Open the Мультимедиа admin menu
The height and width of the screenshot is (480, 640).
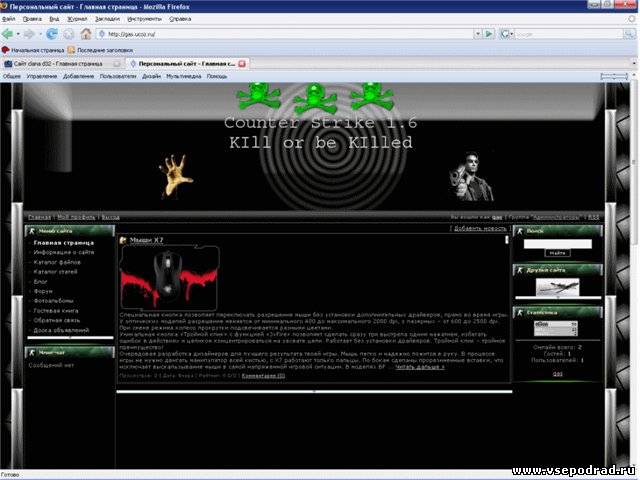pyautogui.click(x=184, y=76)
